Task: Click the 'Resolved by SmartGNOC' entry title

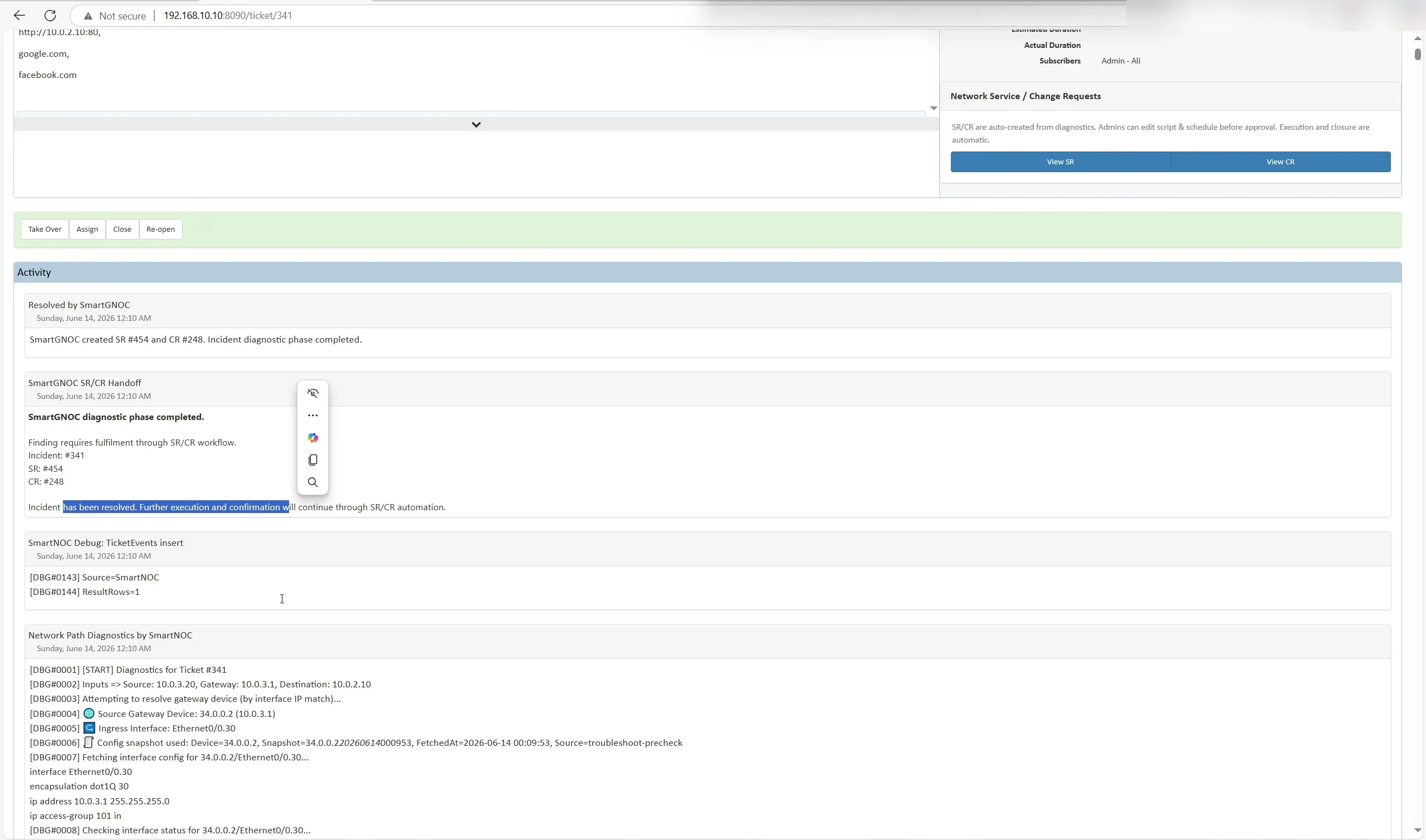Action: (79, 305)
